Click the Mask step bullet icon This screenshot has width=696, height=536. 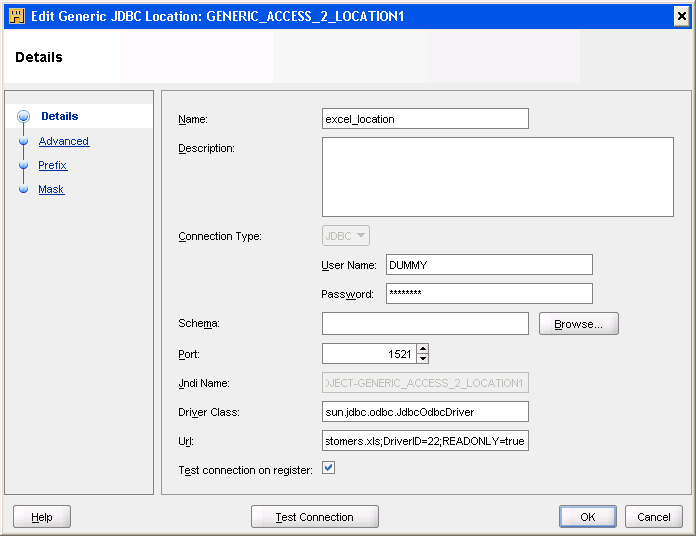(x=23, y=190)
